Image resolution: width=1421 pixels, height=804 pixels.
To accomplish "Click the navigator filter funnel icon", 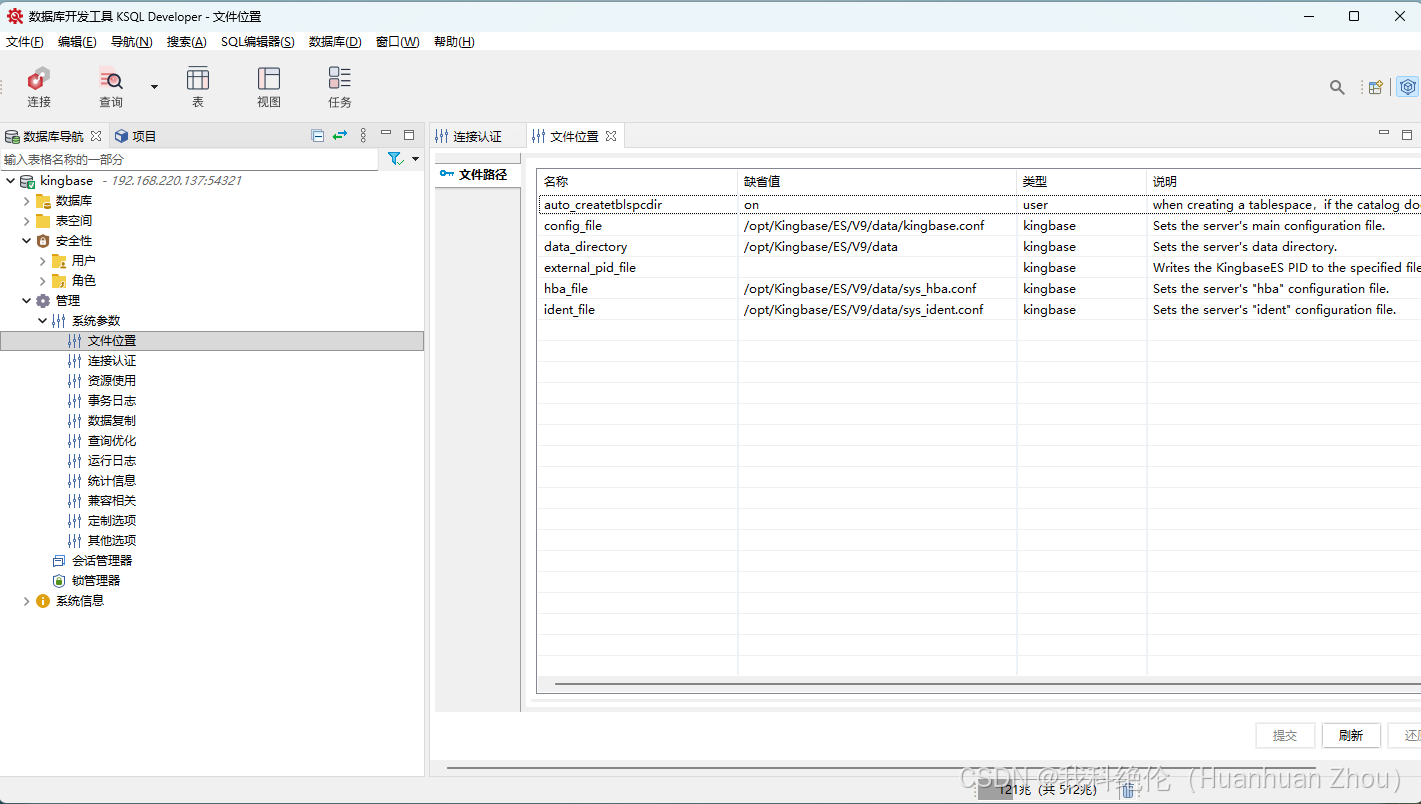I will (395, 159).
